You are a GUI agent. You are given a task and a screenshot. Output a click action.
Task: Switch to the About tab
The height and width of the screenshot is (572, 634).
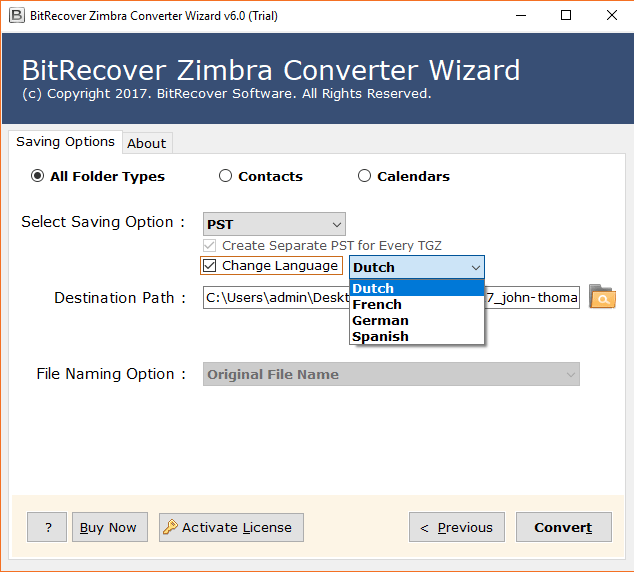click(x=147, y=143)
